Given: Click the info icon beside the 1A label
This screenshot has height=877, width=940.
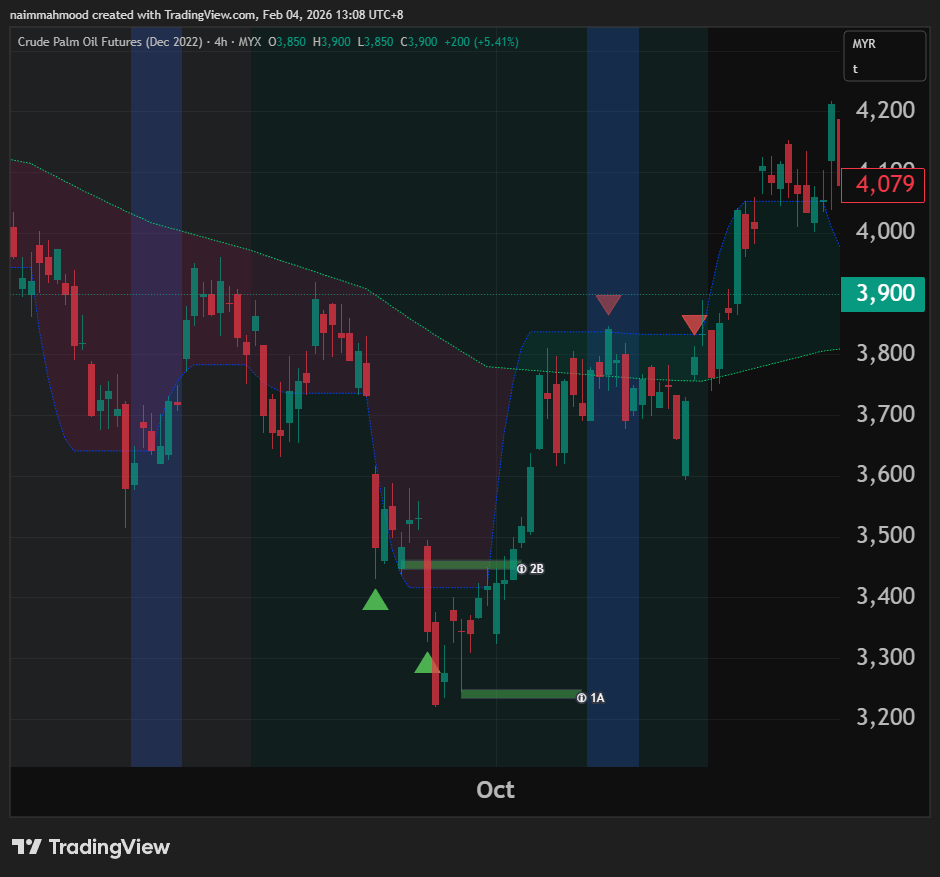Looking at the screenshot, I should coord(581,698).
